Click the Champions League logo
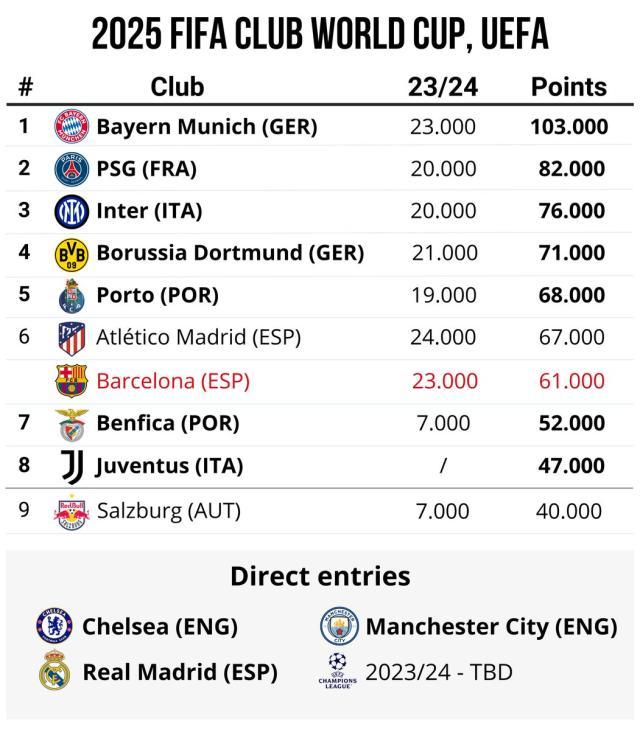 click(337, 670)
